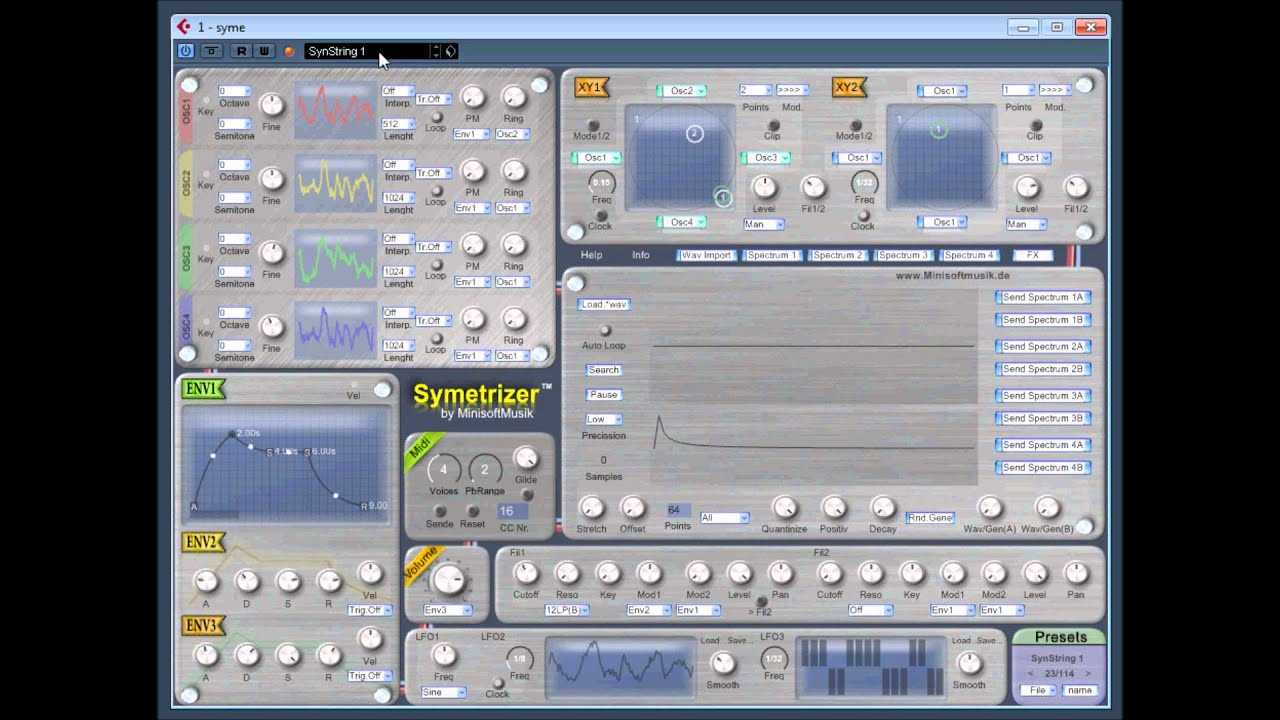
Task: Click the ENV2 yellow flag label
Action: tap(203, 542)
